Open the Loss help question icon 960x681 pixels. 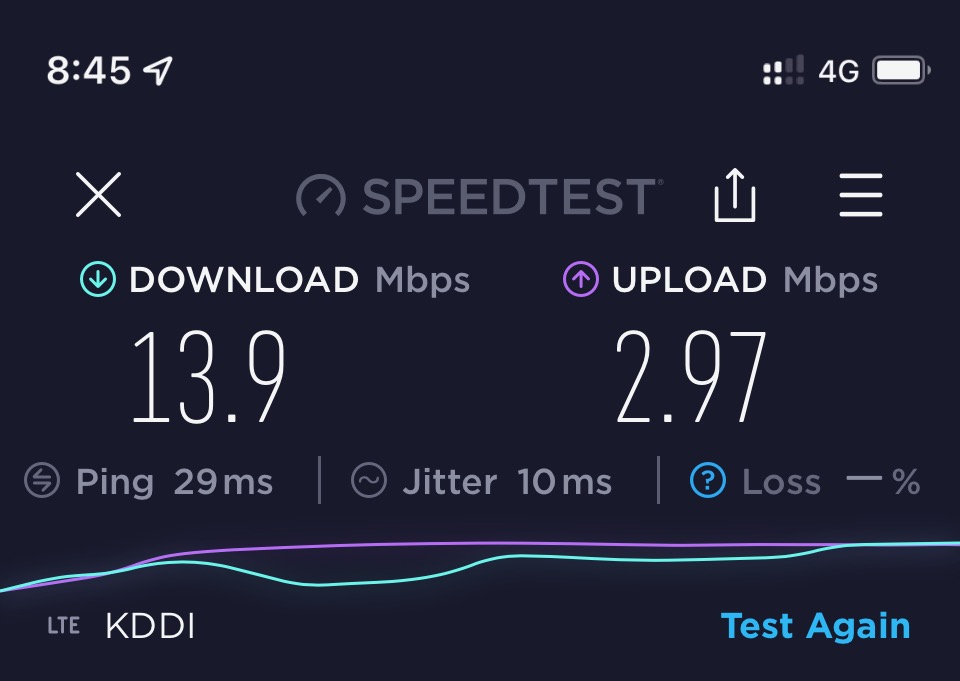(708, 480)
